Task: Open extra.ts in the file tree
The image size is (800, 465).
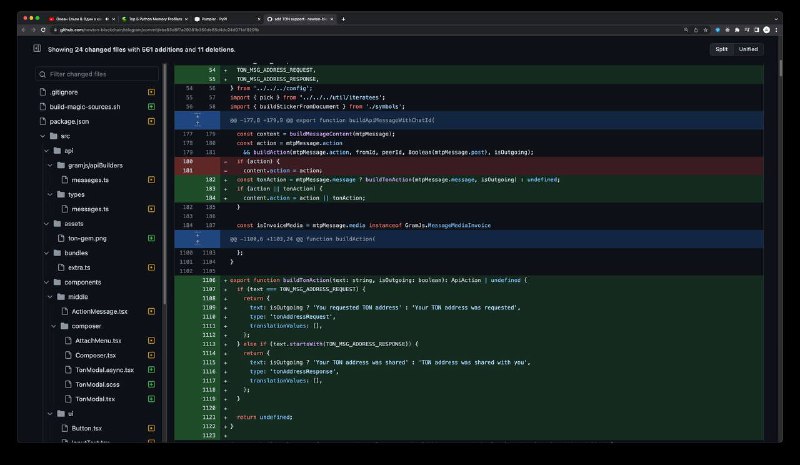Action: (x=79, y=267)
